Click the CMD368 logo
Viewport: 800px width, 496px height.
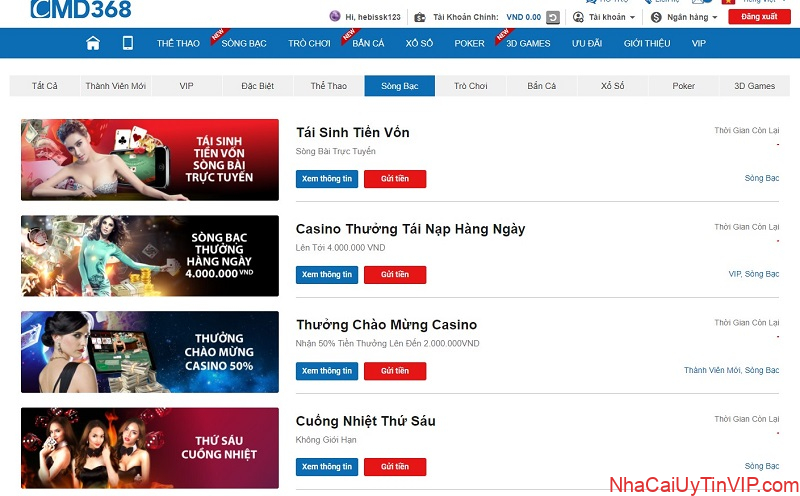tap(81, 9)
